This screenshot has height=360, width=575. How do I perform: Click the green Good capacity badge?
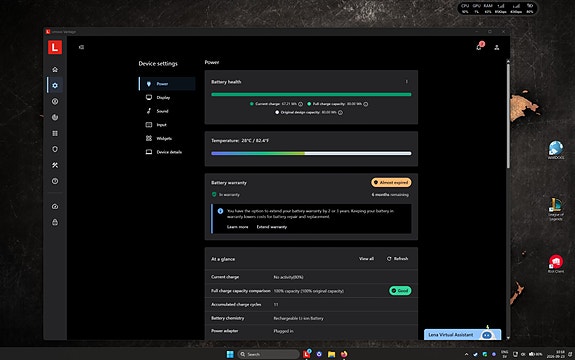pyautogui.click(x=400, y=291)
